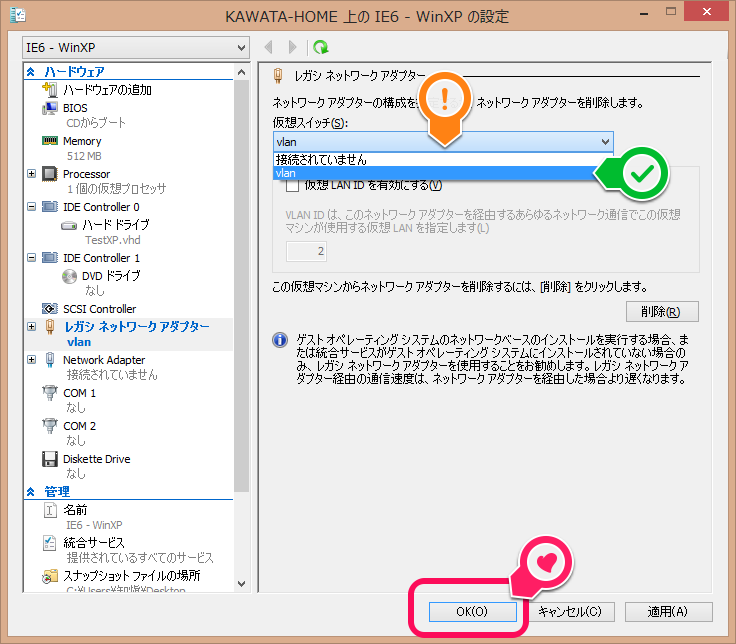Click the back navigation arrow
The height and width of the screenshot is (644, 736).
point(268,47)
